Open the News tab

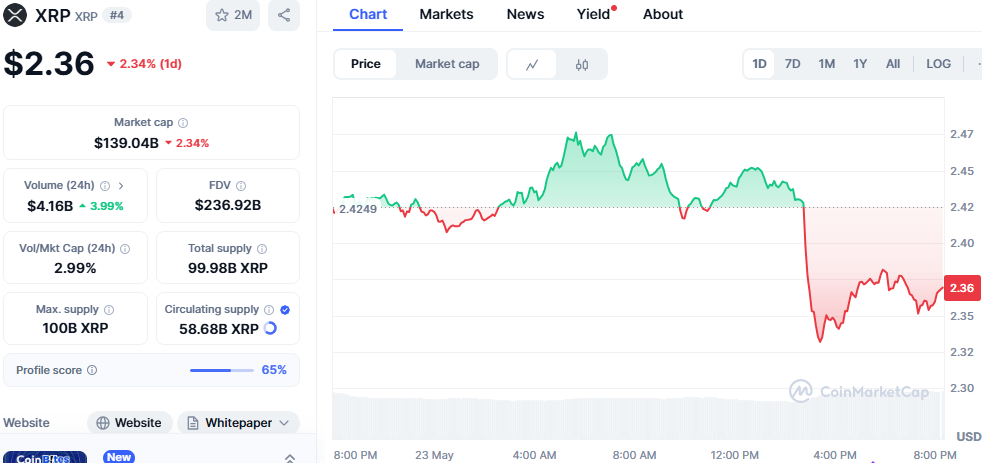[525, 14]
